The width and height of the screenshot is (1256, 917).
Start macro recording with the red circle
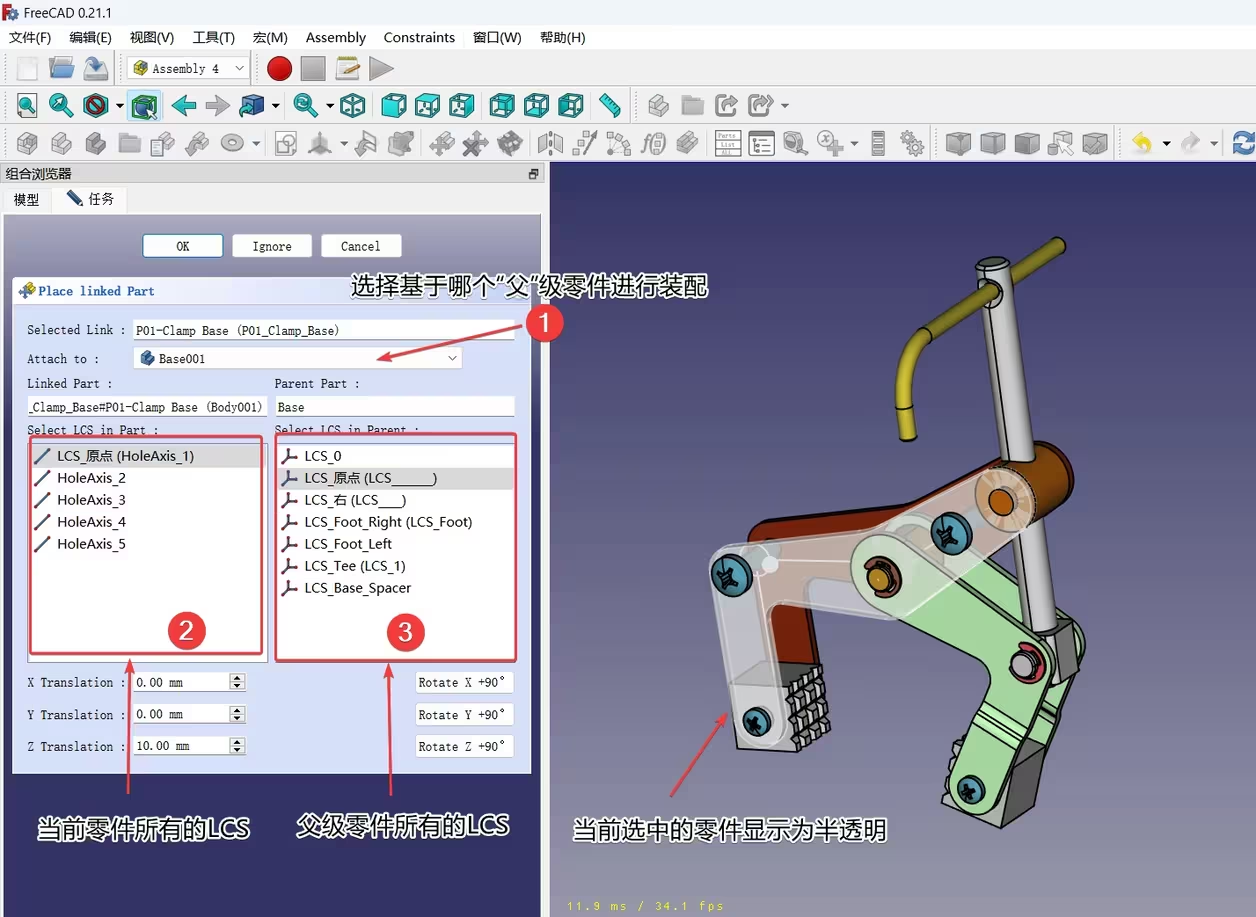click(x=280, y=68)
